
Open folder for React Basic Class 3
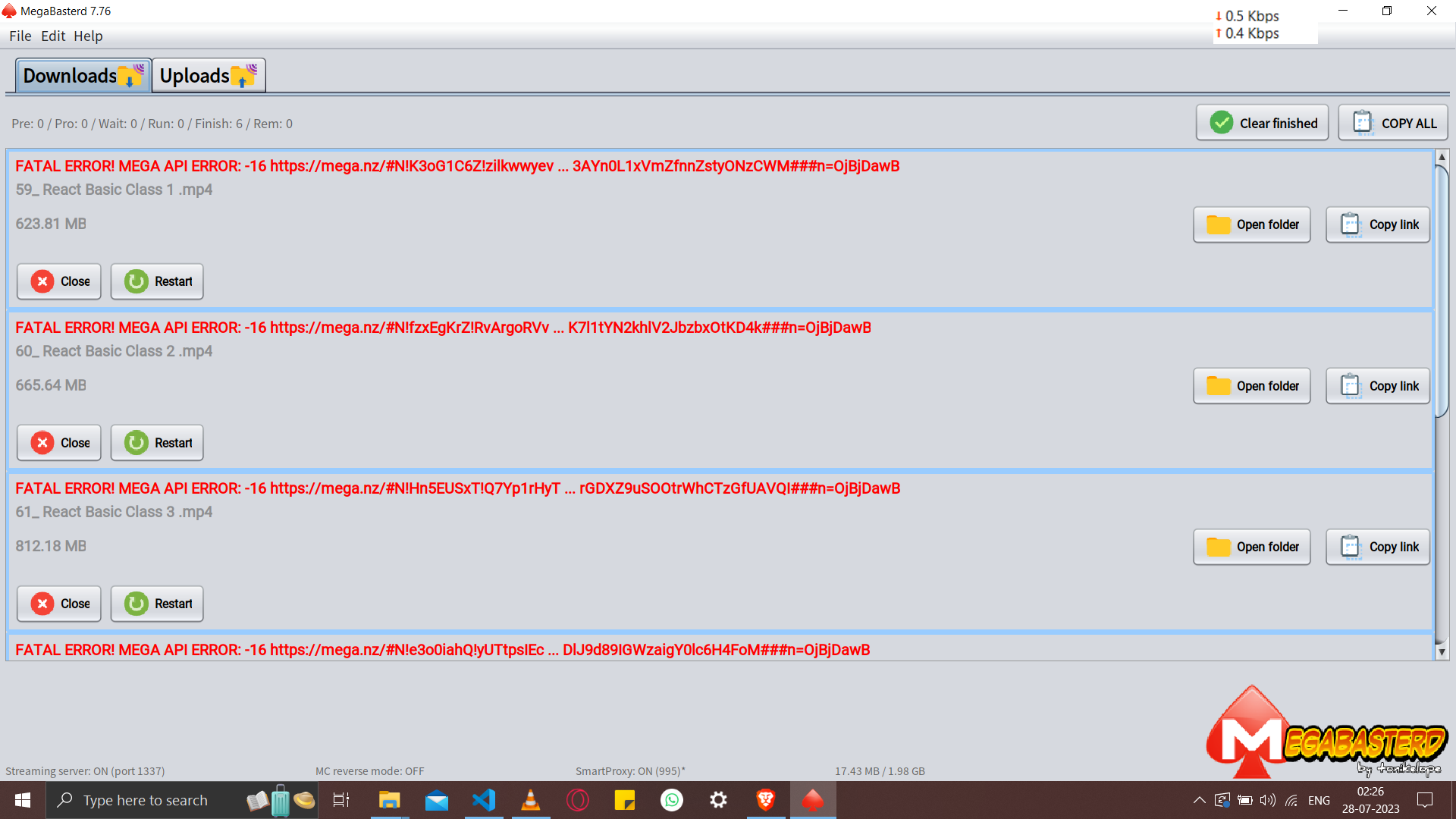coord(1251,547)
